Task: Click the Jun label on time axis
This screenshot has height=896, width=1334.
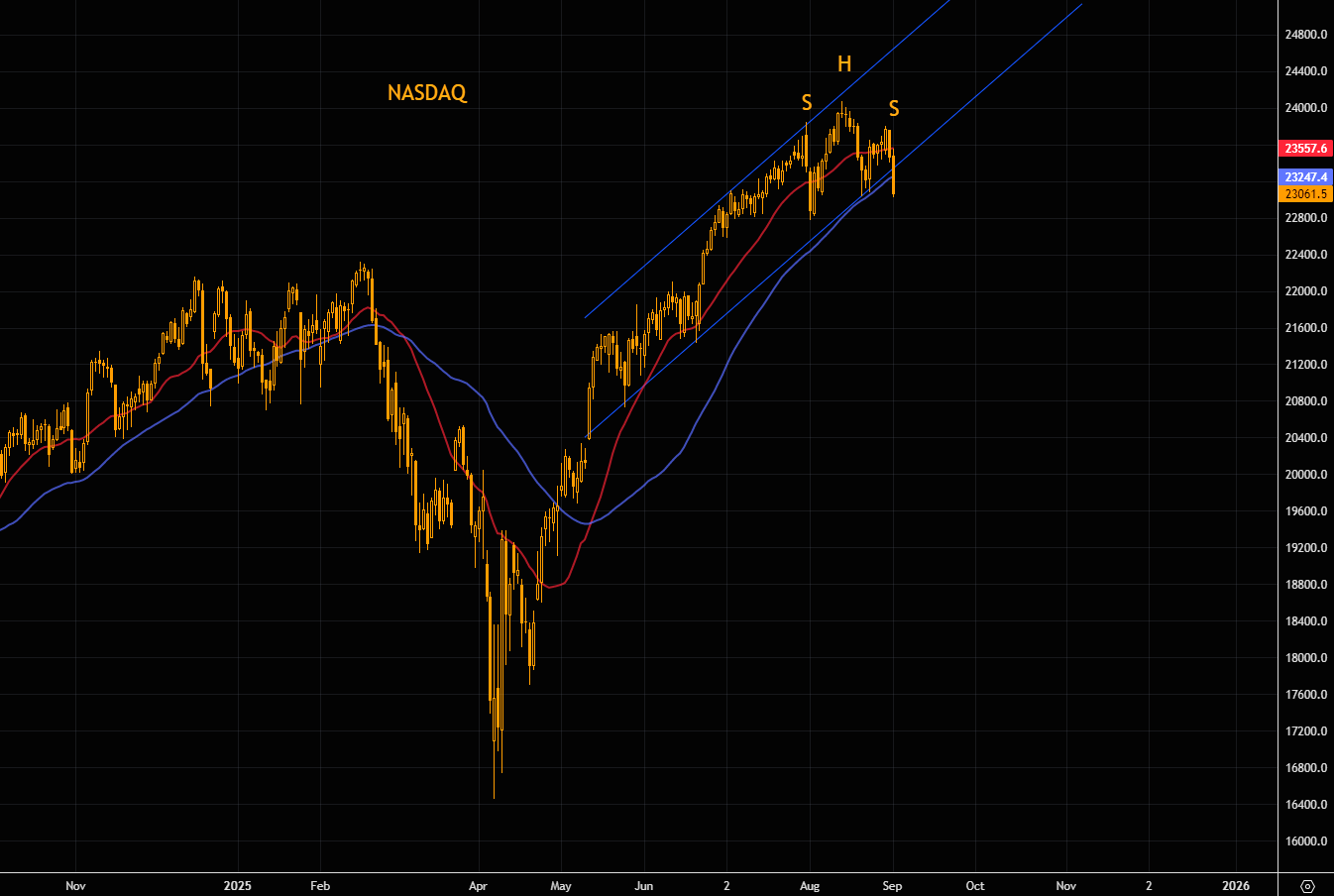Action: (644, 886)
